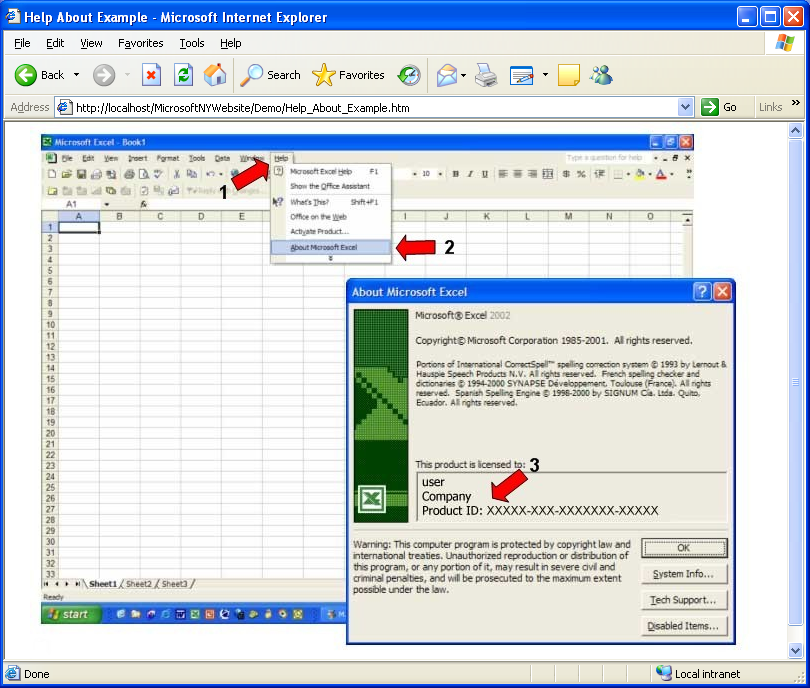The height and width of the screenshot is (688, 810).
Task: Click the Edit page icon in IE toolbar
Action: tap(522, 75)
